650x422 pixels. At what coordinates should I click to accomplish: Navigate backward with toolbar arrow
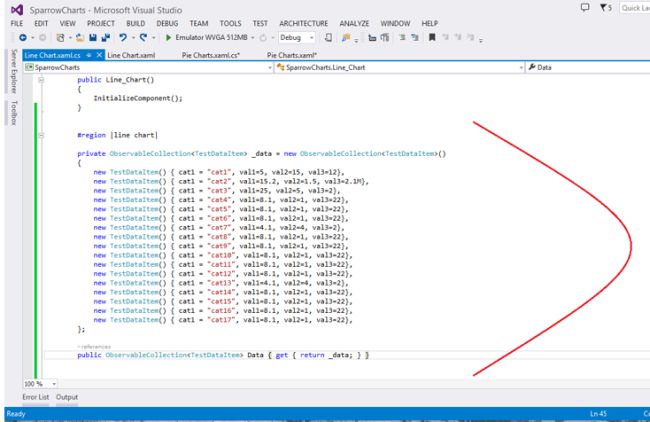pos(23,38)
